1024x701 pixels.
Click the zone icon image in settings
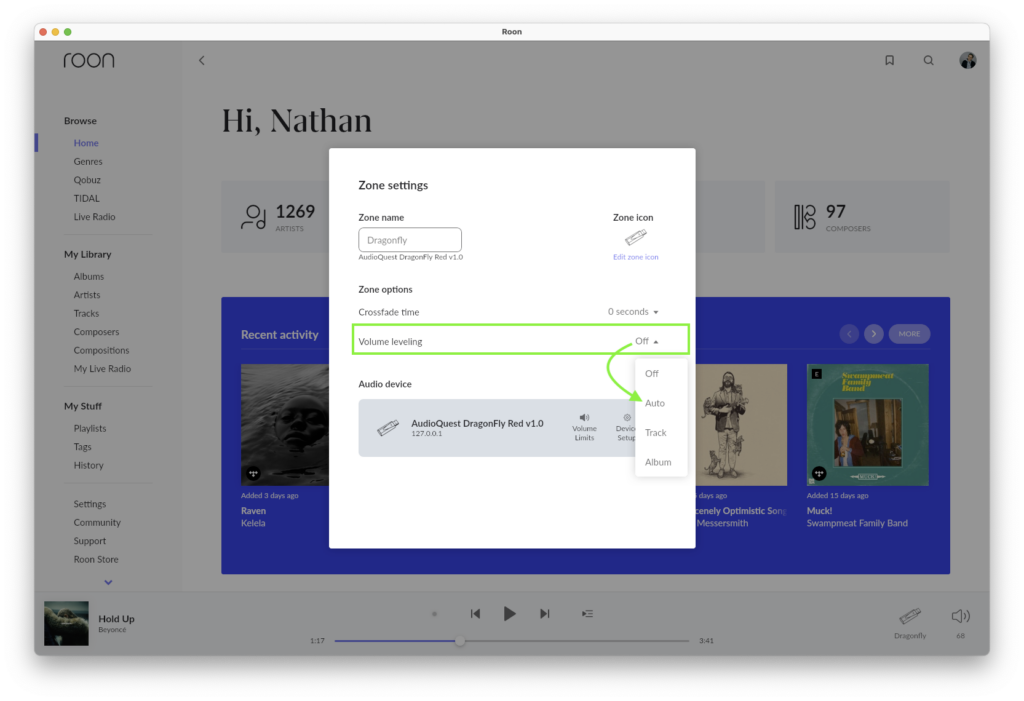click(x=635, y=237)
